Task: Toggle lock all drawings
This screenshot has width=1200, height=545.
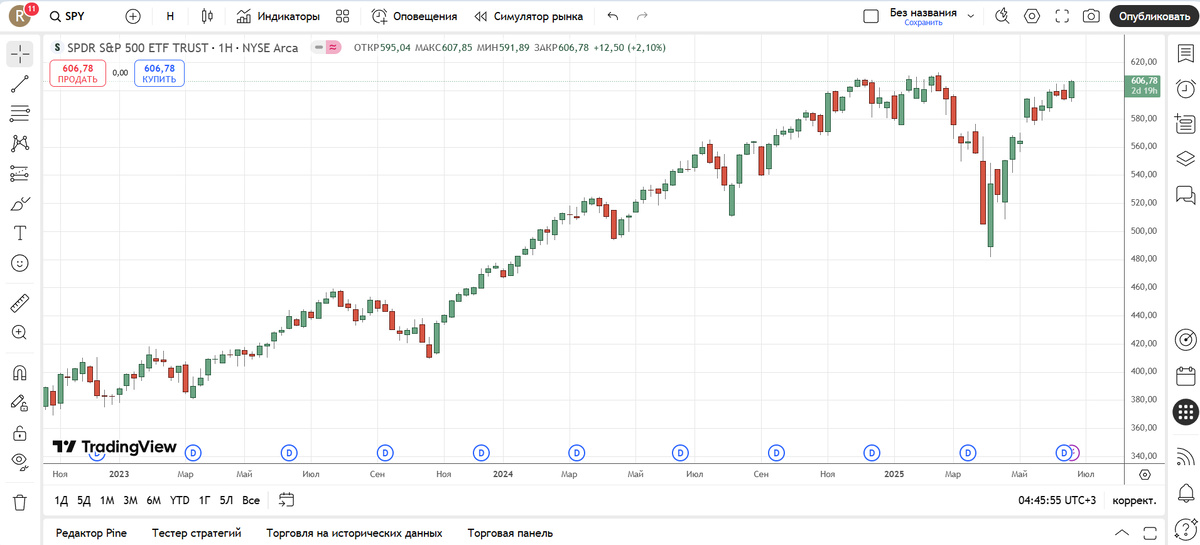Action: click(19, 432)
